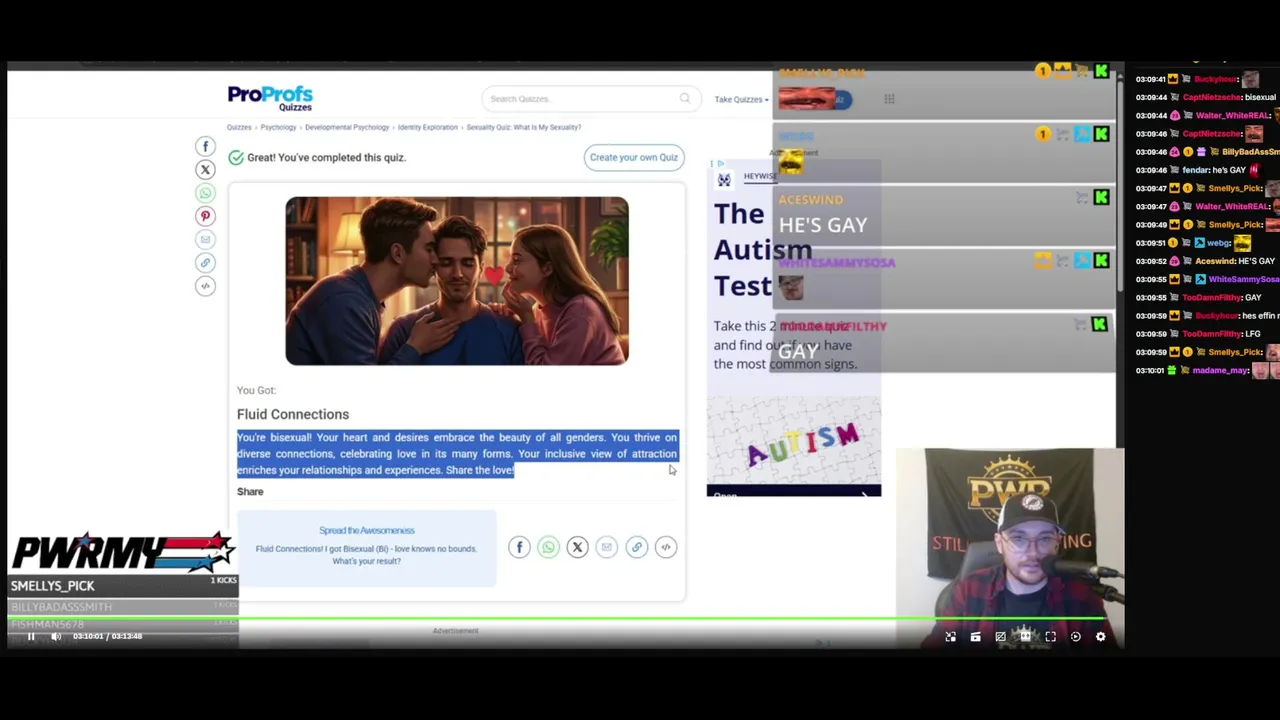The image size is (1280, 720).
Task: Share on Facebook from the left sidebar
Action: pos(205,146)
